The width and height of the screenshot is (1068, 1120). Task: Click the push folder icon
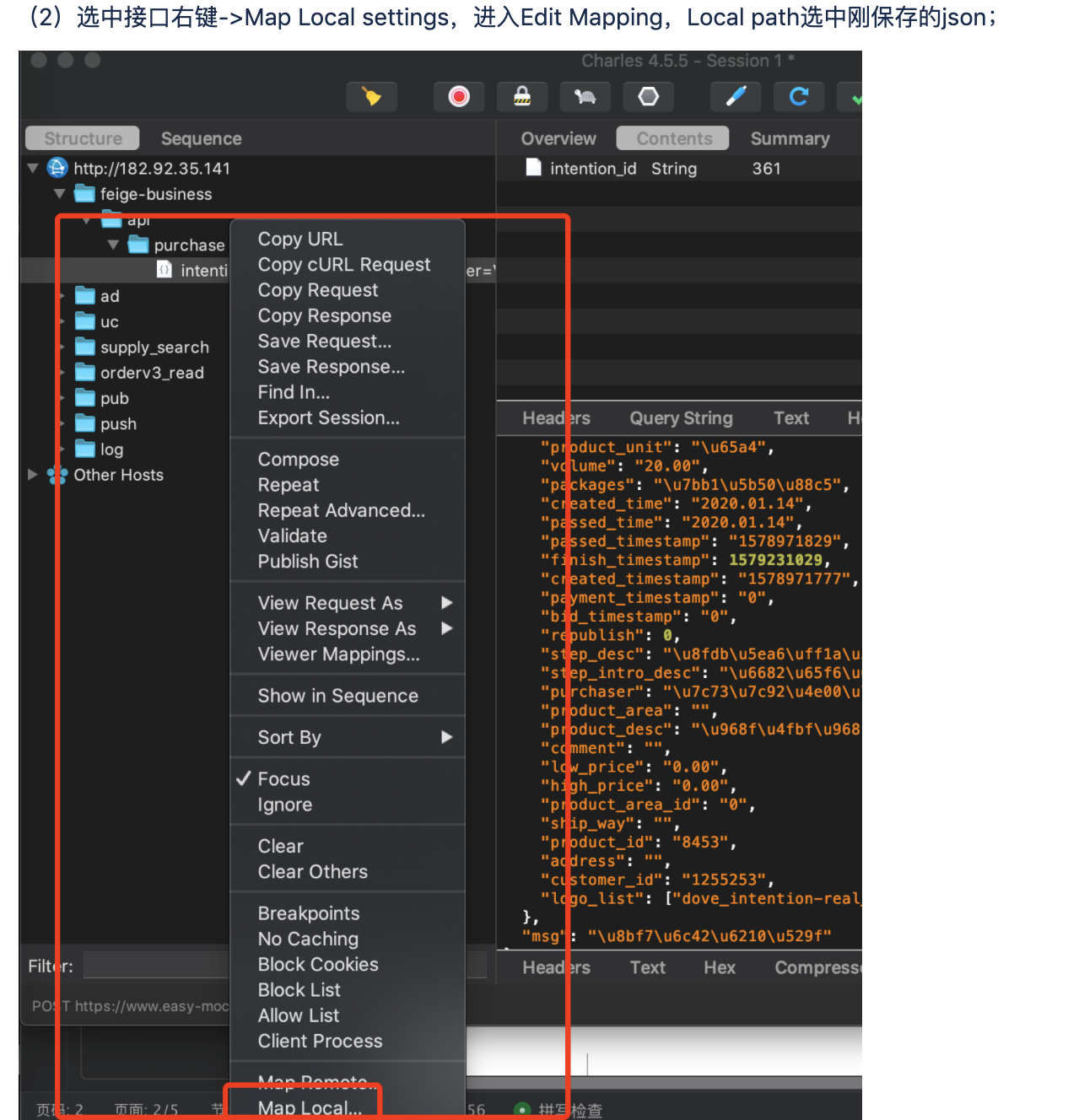85,423
